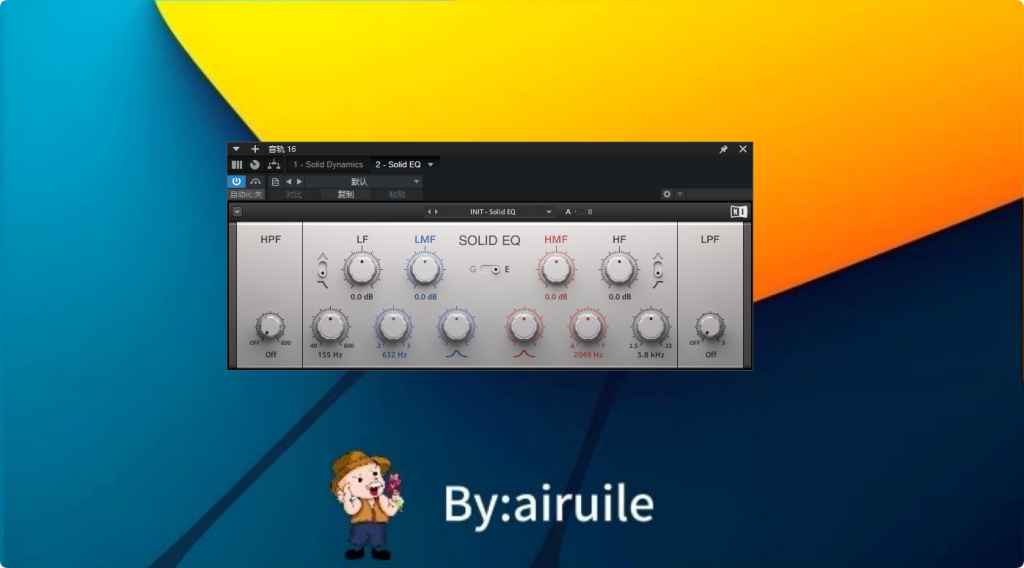Image resolution: width=1024 pixels, height=568 pixels.
Task: Click the 对比 compare button
Action: click(294, 195)
